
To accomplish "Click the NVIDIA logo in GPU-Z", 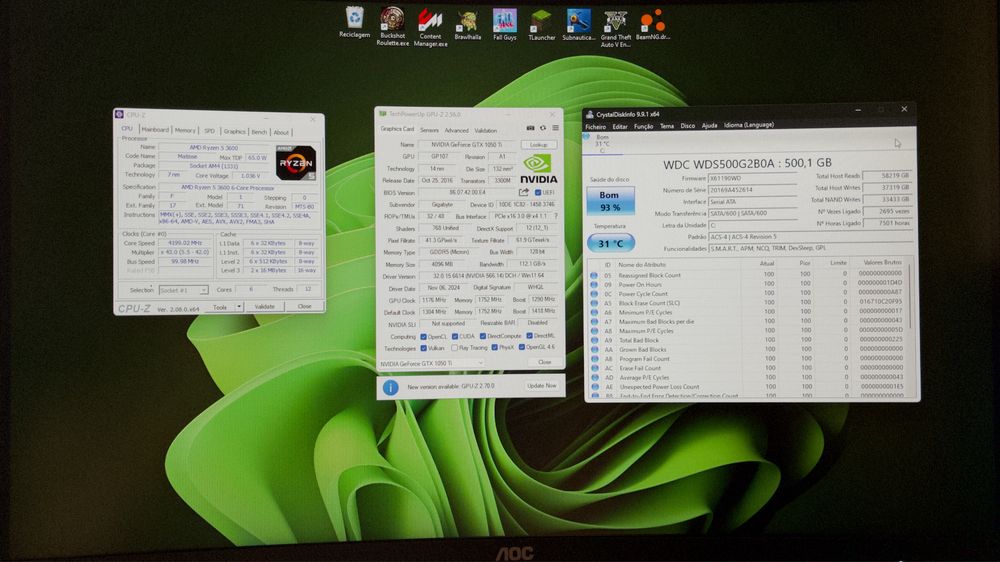I will tap(538, 169).
